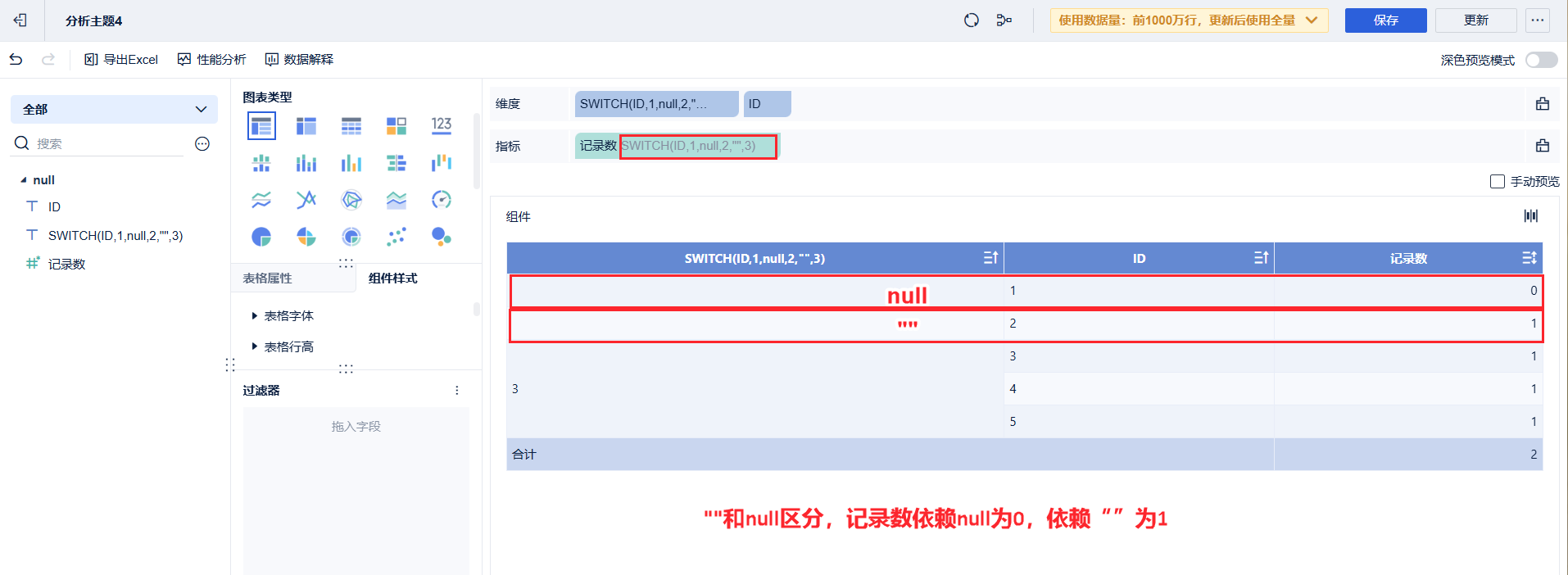Open 性能分析 in the toolbar
Screen dimensions: 1568x575
(x=211, y=59)
